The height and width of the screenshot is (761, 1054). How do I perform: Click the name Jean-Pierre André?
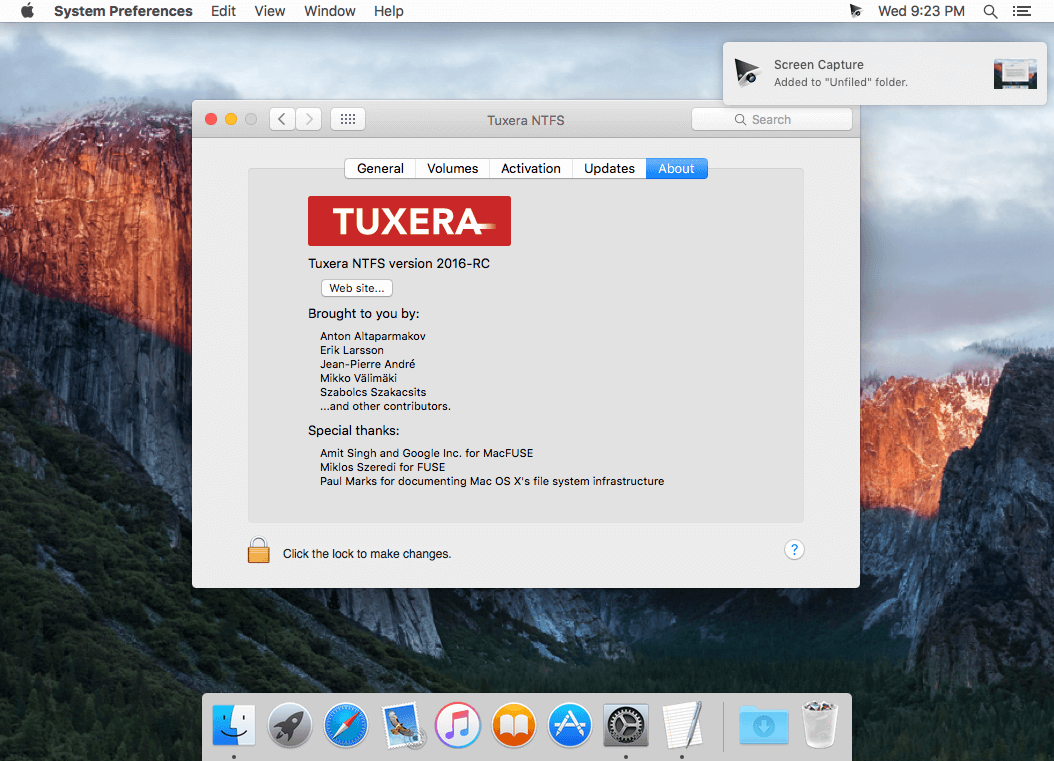click(368, 364)
